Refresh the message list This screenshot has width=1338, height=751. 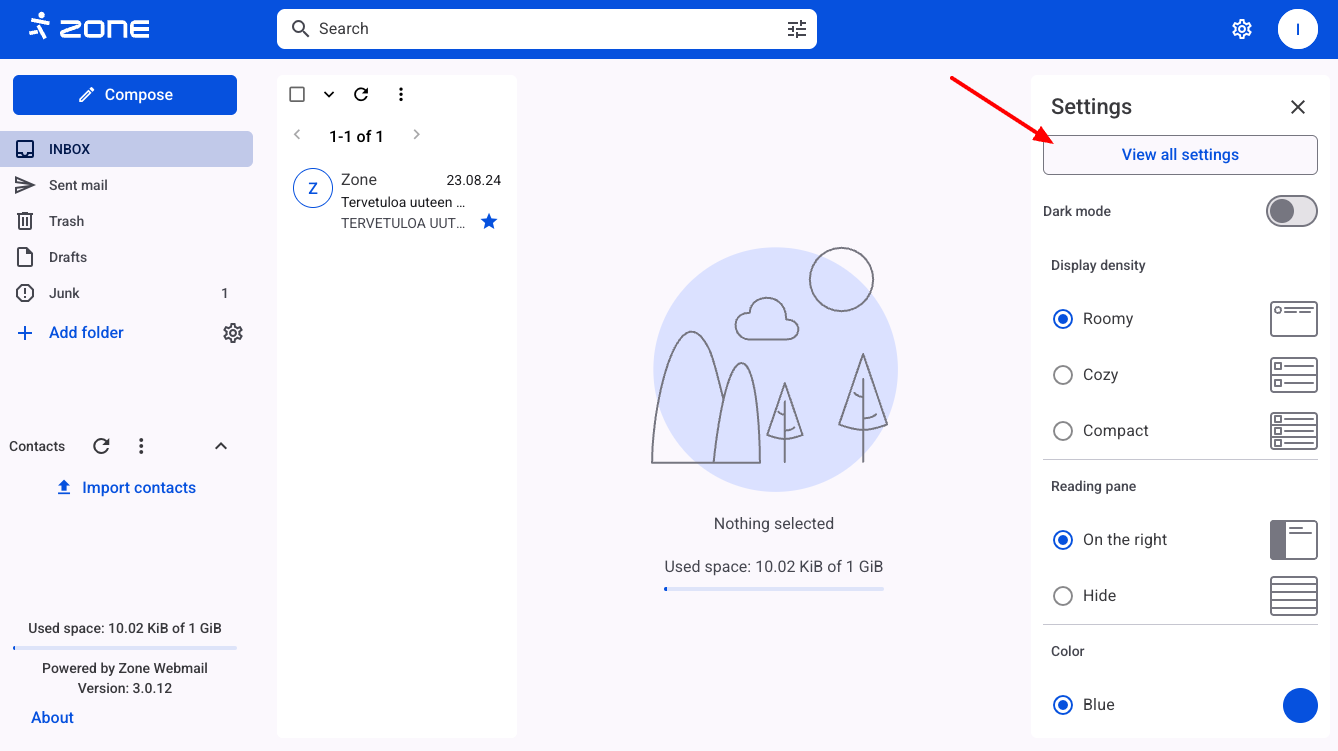(361, 94)
